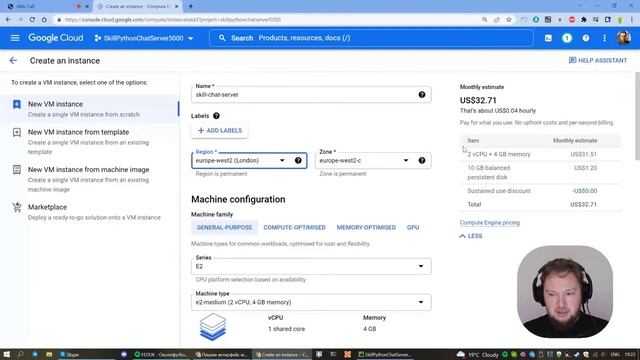The width and height of the screenshot is (640, 360).
Task: Click the browser home button
Action: point(44,20)
